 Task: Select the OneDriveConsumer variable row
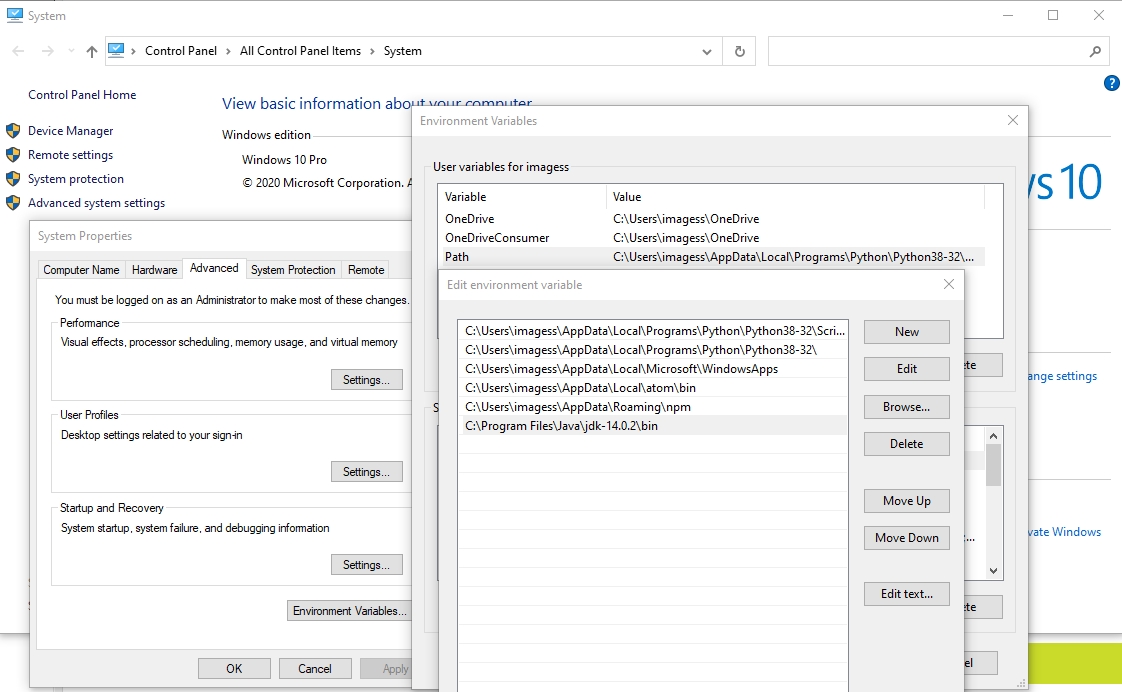tap(712, 238)
